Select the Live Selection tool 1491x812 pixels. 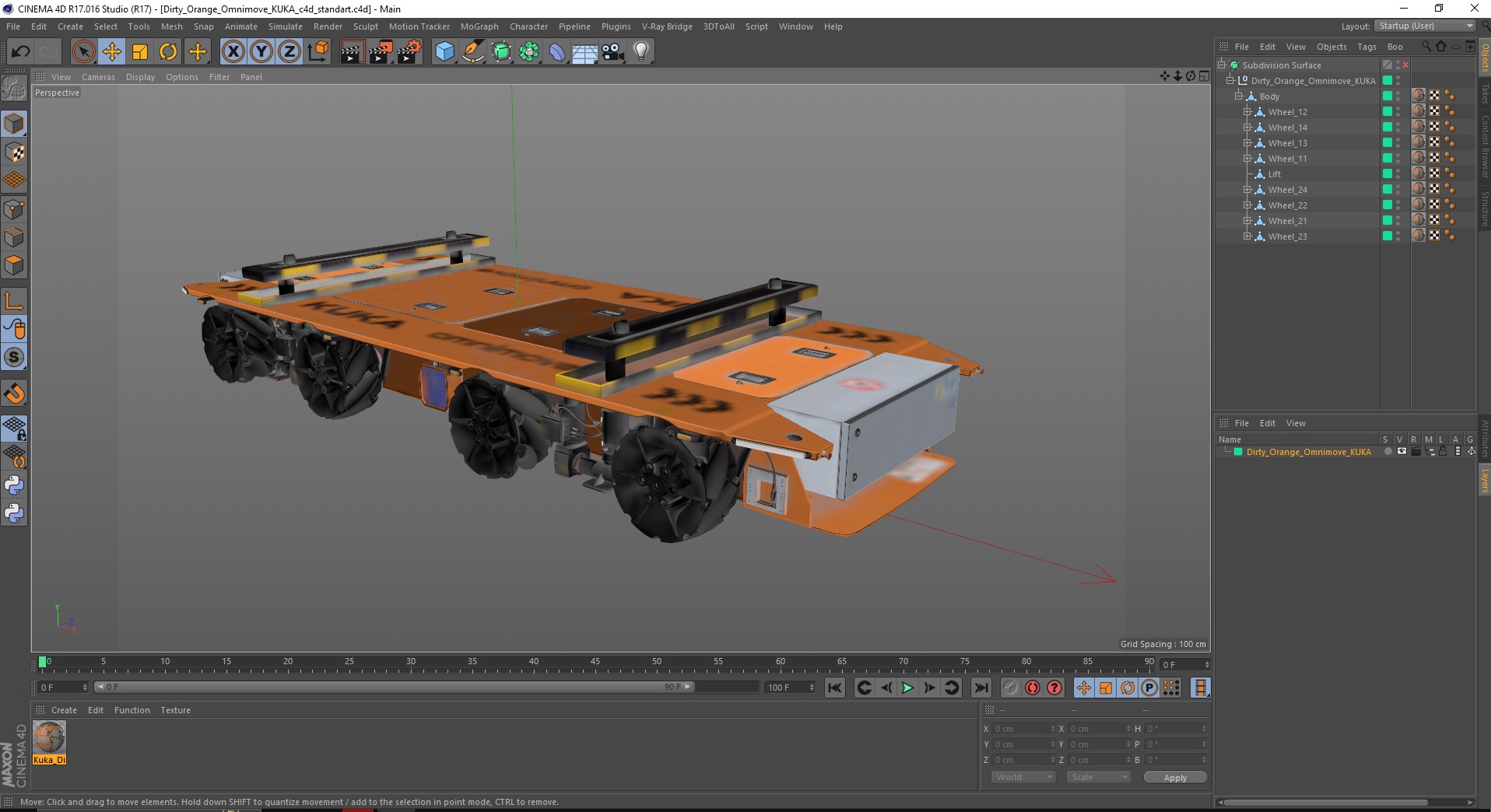coord(83,52)
